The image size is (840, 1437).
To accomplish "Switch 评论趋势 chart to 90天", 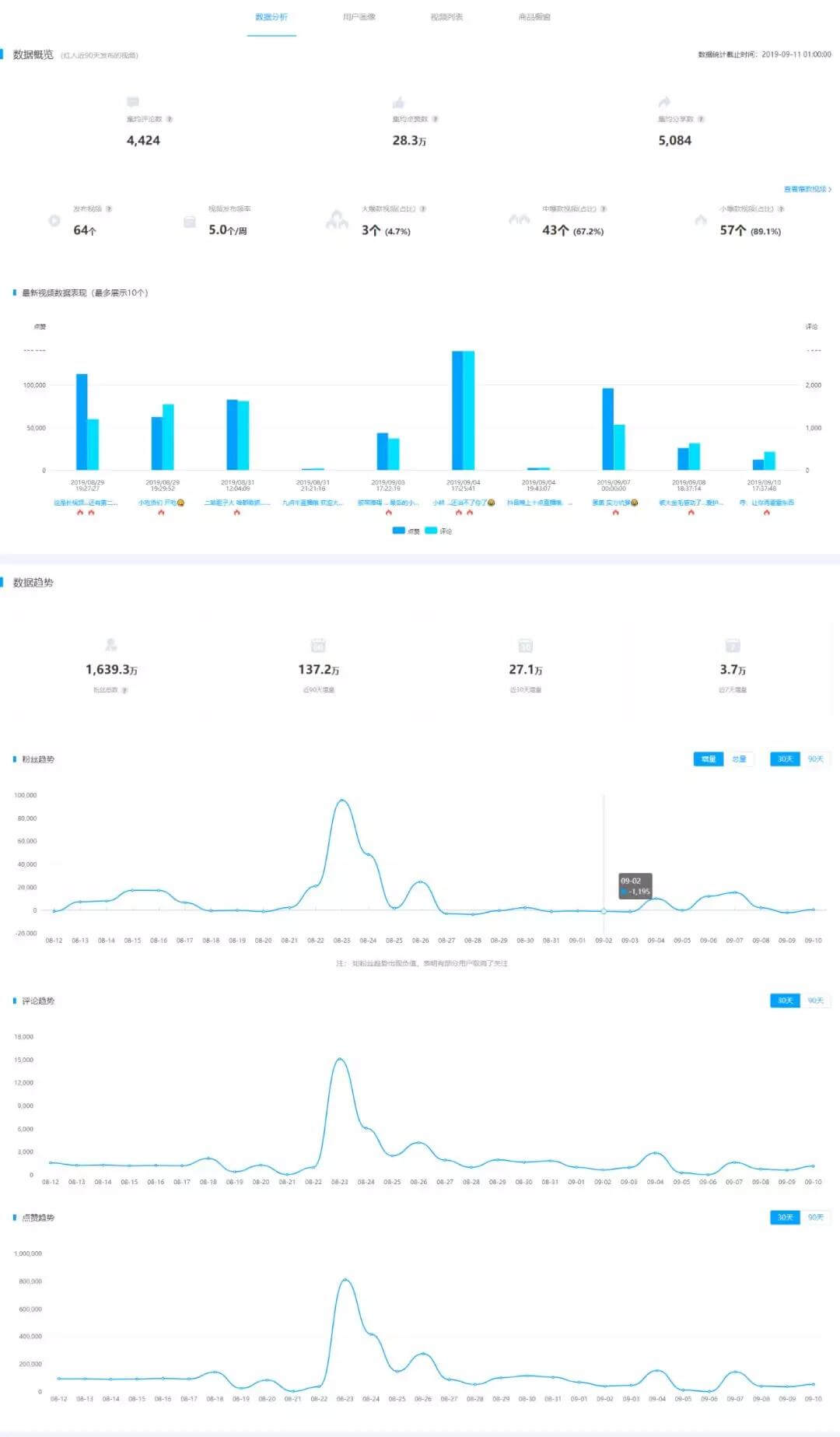I will tap(815, 1001).
